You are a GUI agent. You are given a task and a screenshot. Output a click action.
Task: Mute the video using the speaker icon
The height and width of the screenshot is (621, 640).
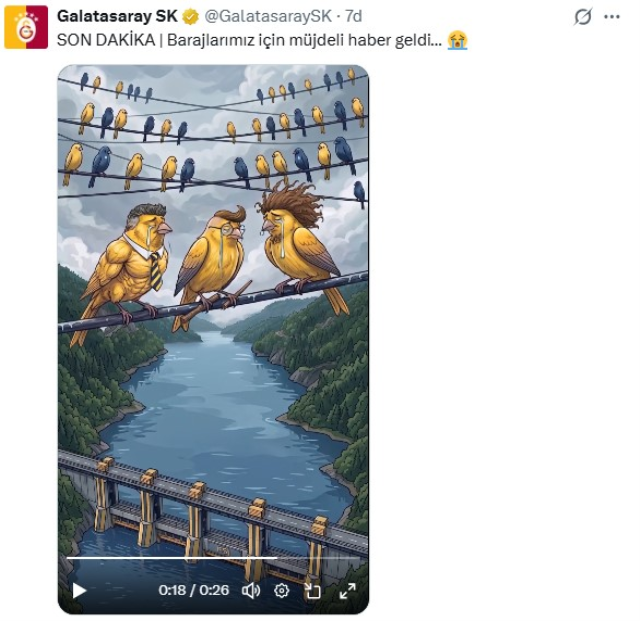point(252,590)
